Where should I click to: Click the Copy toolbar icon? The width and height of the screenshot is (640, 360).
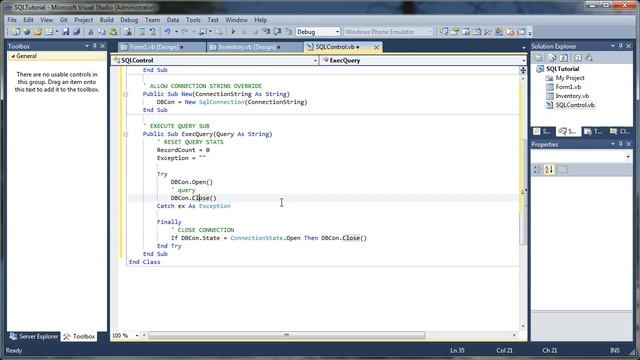click(102, 32)
